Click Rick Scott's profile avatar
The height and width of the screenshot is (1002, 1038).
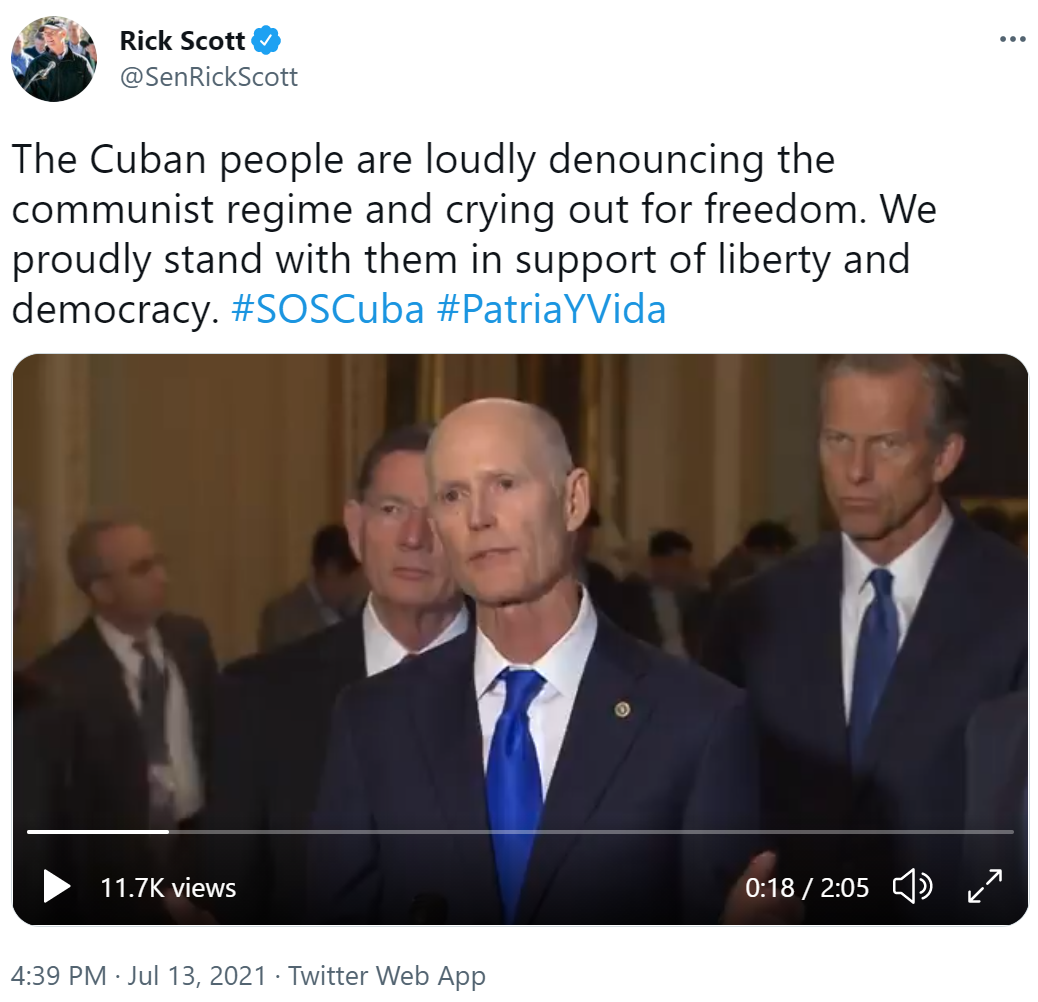[54, 59]
